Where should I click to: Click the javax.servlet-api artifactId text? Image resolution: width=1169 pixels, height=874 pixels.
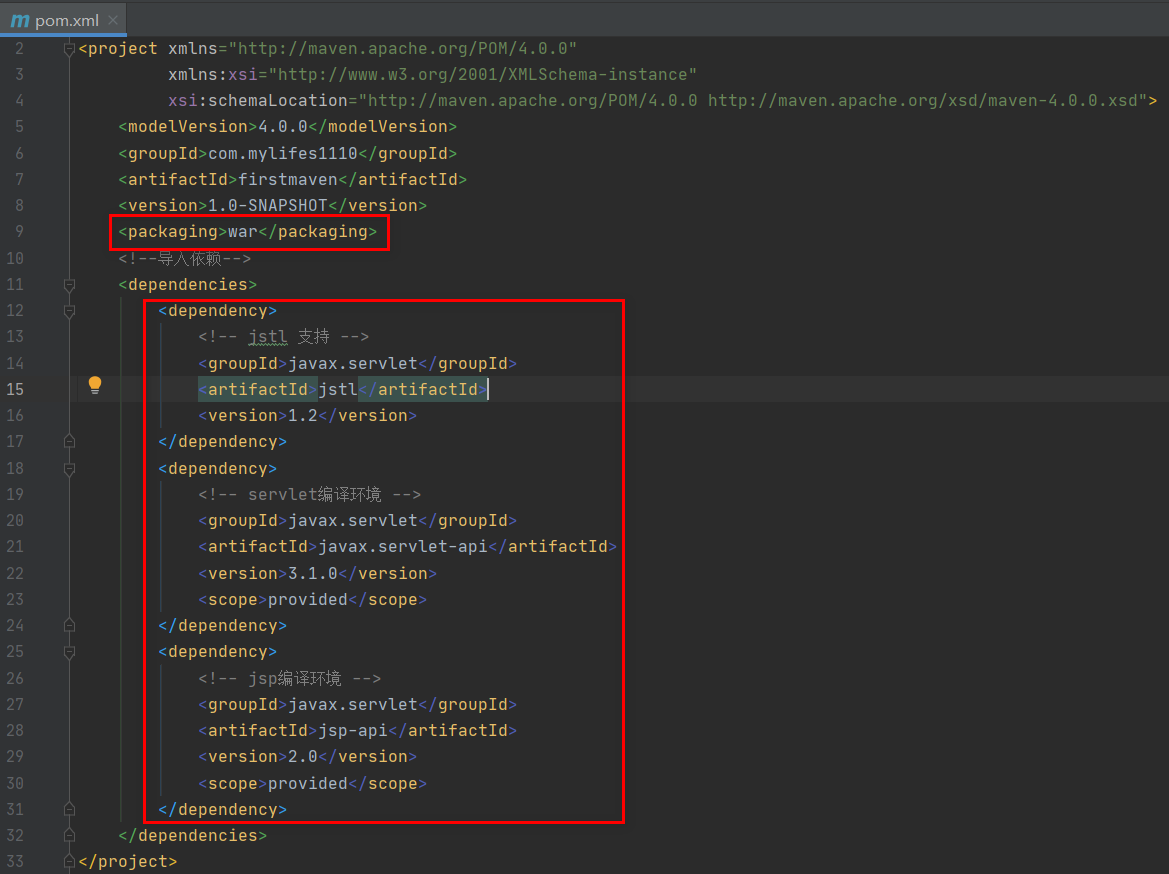point(403,547)
